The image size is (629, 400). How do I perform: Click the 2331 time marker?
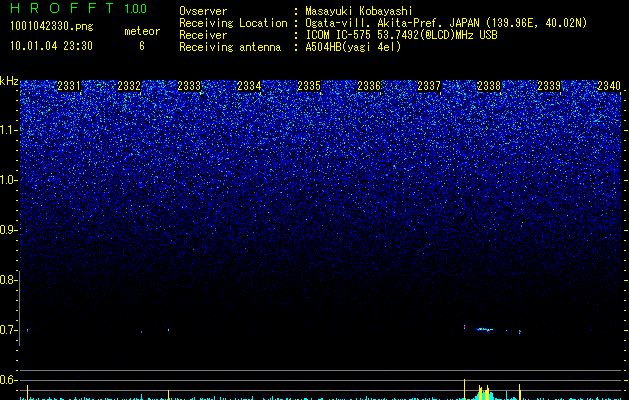click(69, 86)
